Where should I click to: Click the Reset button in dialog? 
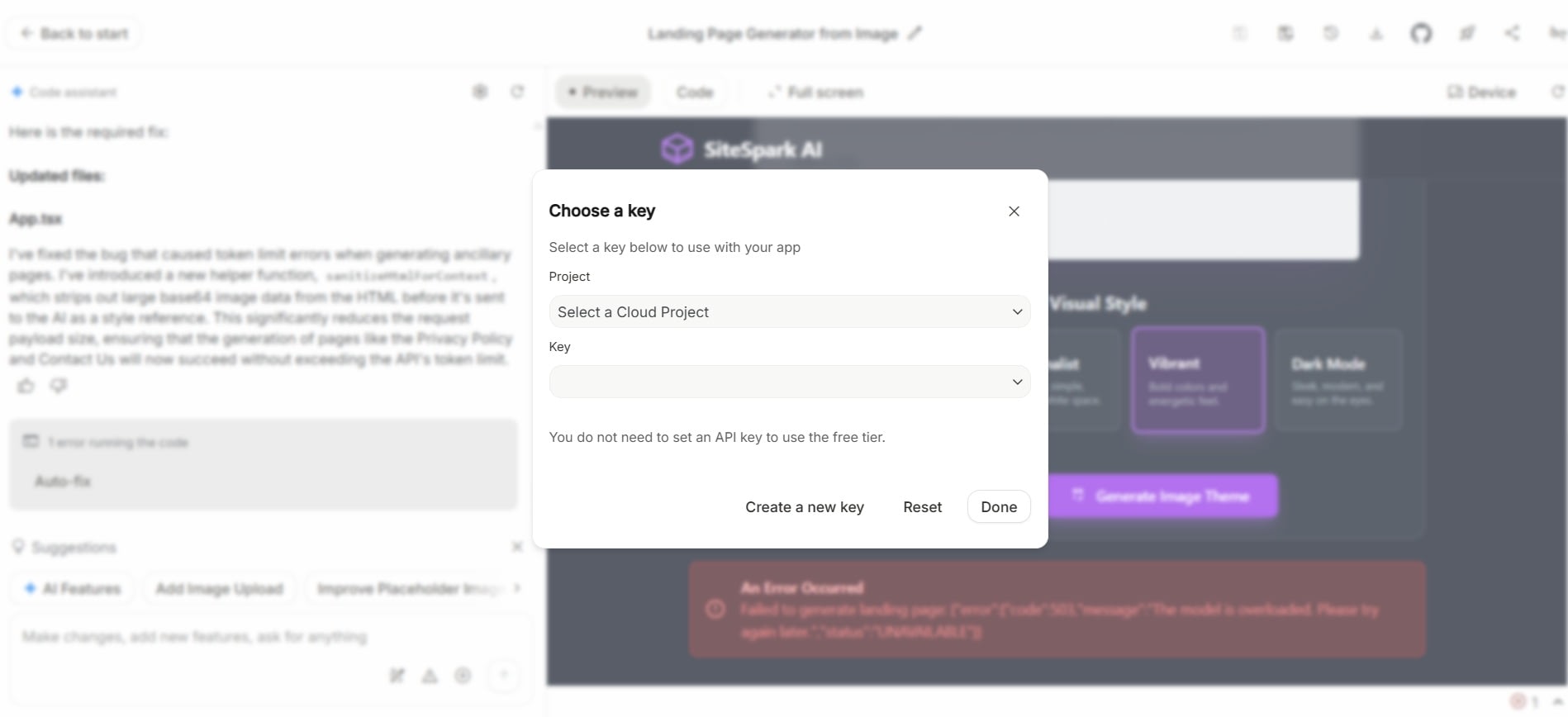click(922, 507)
